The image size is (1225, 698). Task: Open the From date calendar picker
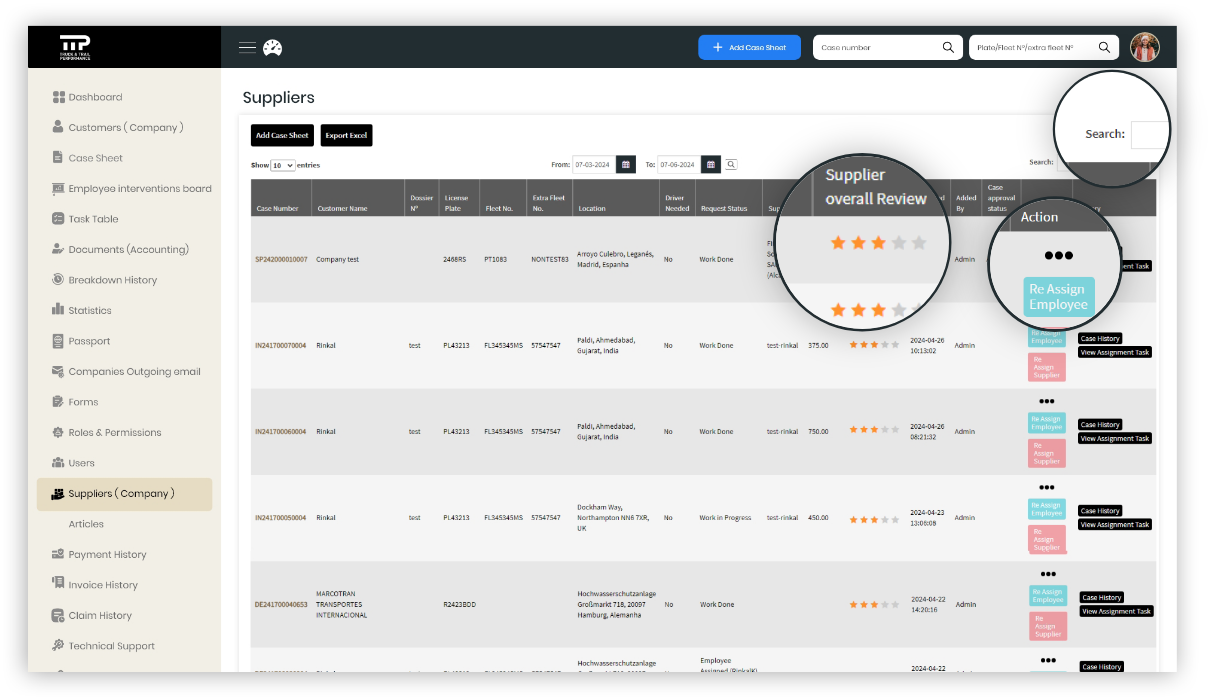pos(626,164)
